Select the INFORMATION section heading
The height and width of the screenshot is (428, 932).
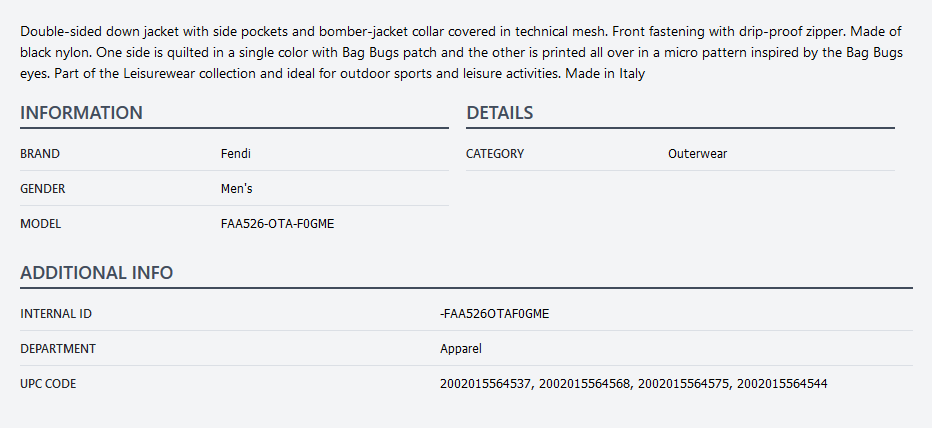pyautogui.click(x=81, y=113)
